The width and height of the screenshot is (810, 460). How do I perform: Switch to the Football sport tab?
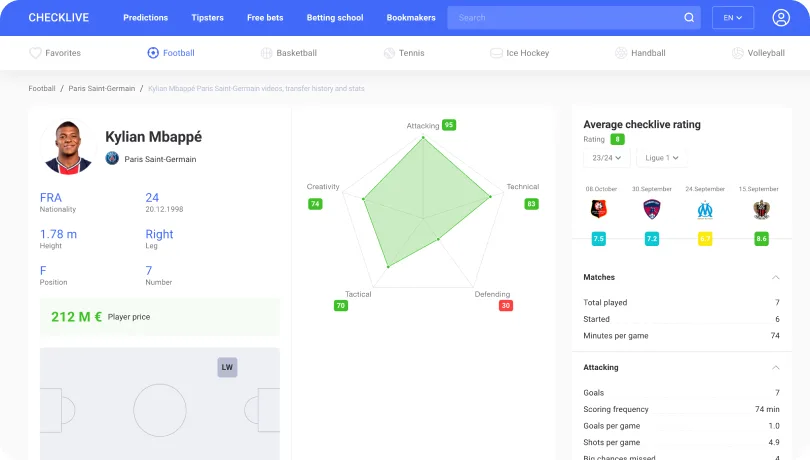(171, 53)
